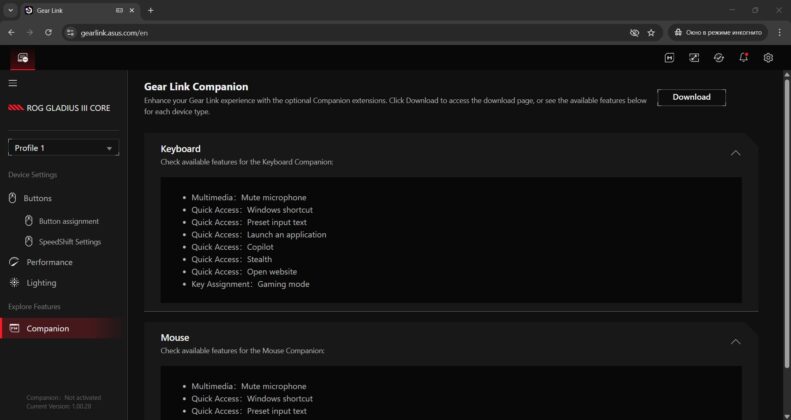Screen dimensions: 791x420
Task: Click the forward navigation arrow
Action: pyautogui.click(x=30, y=32)
